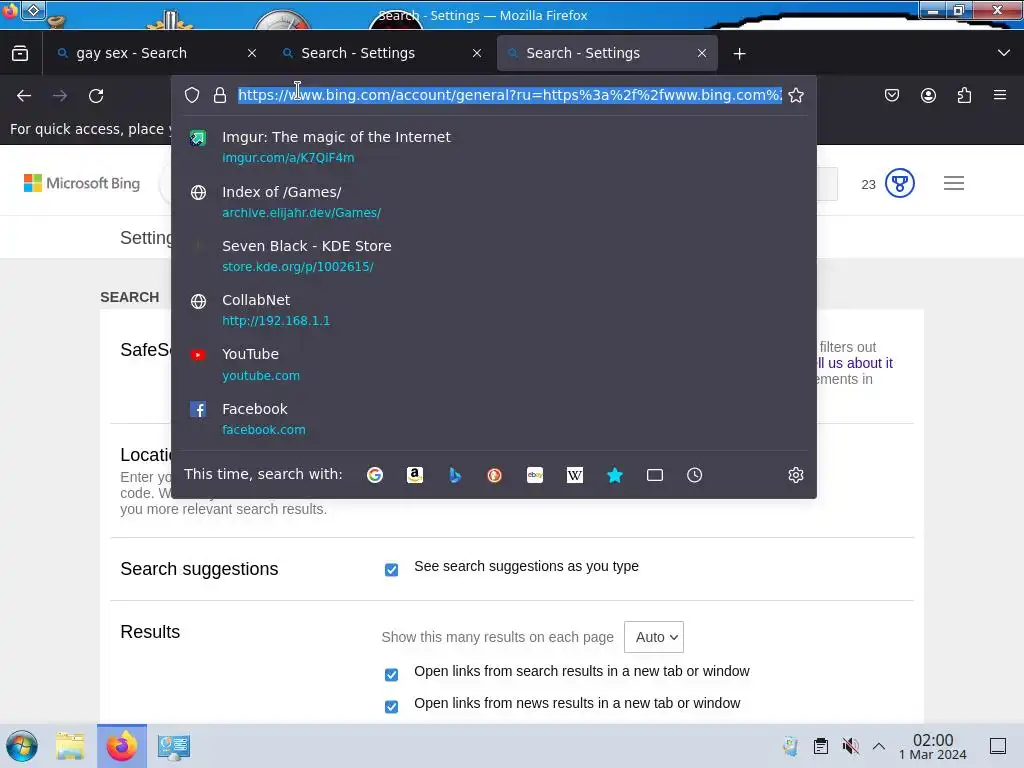The image size is (1024, 768).
Task: Open Save to Pocket icon
Action: [x=891, y=95]
